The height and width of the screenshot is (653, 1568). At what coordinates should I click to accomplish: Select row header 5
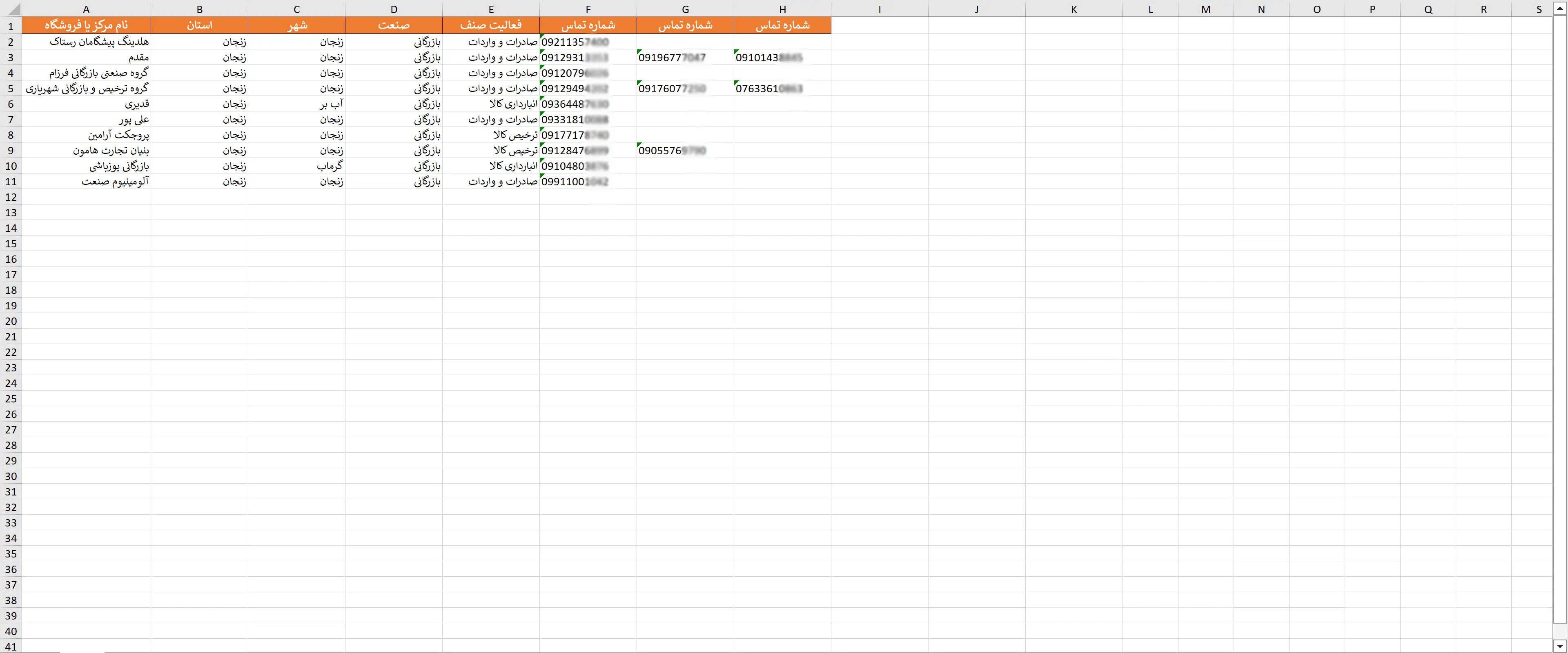tap(10, 88)
